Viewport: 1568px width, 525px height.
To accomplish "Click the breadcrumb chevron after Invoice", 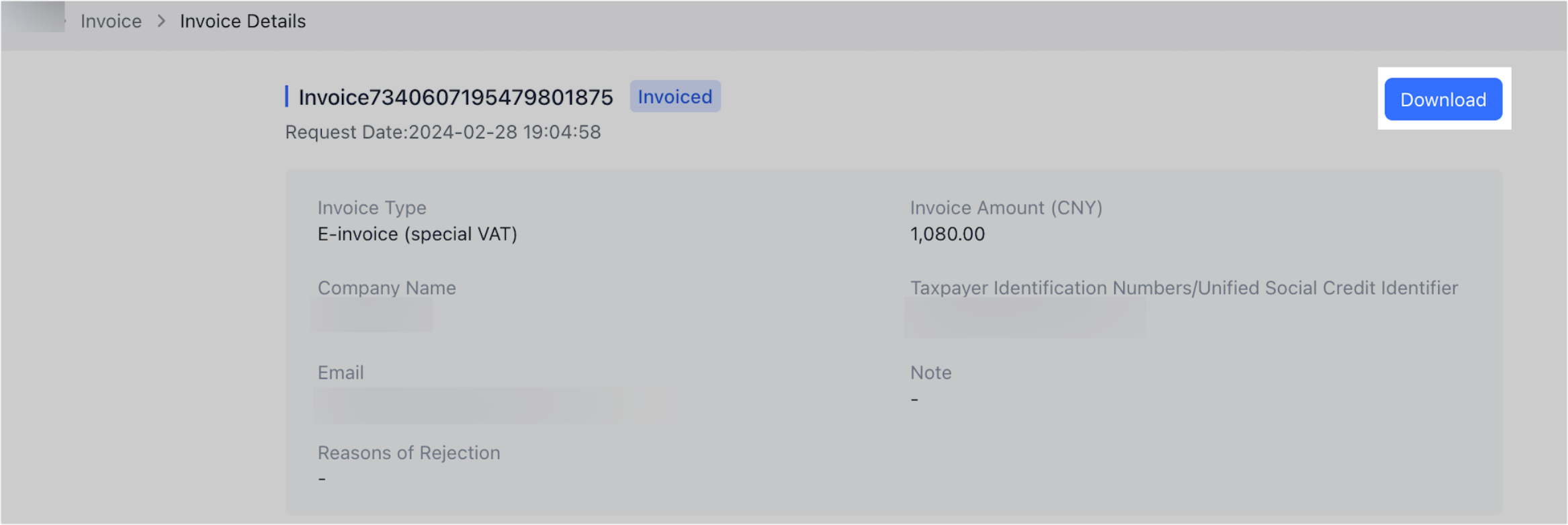I will pyautogui.click(x=161, y=21).
